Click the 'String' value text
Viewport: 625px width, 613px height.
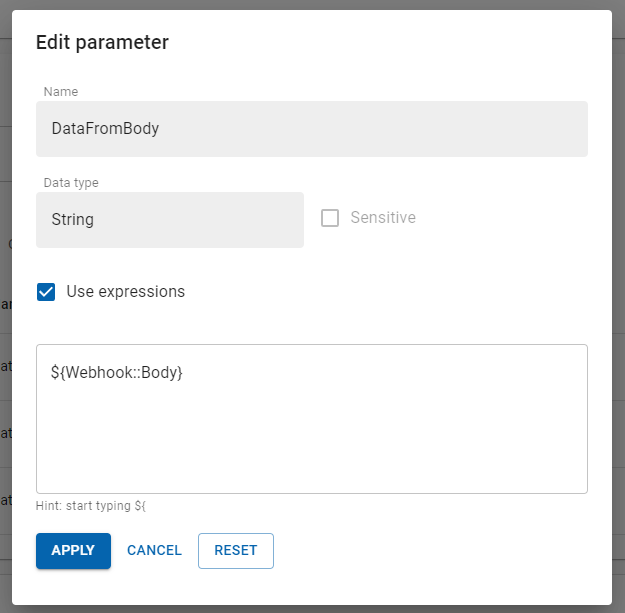pyautogui.click(x=73, y=219)
